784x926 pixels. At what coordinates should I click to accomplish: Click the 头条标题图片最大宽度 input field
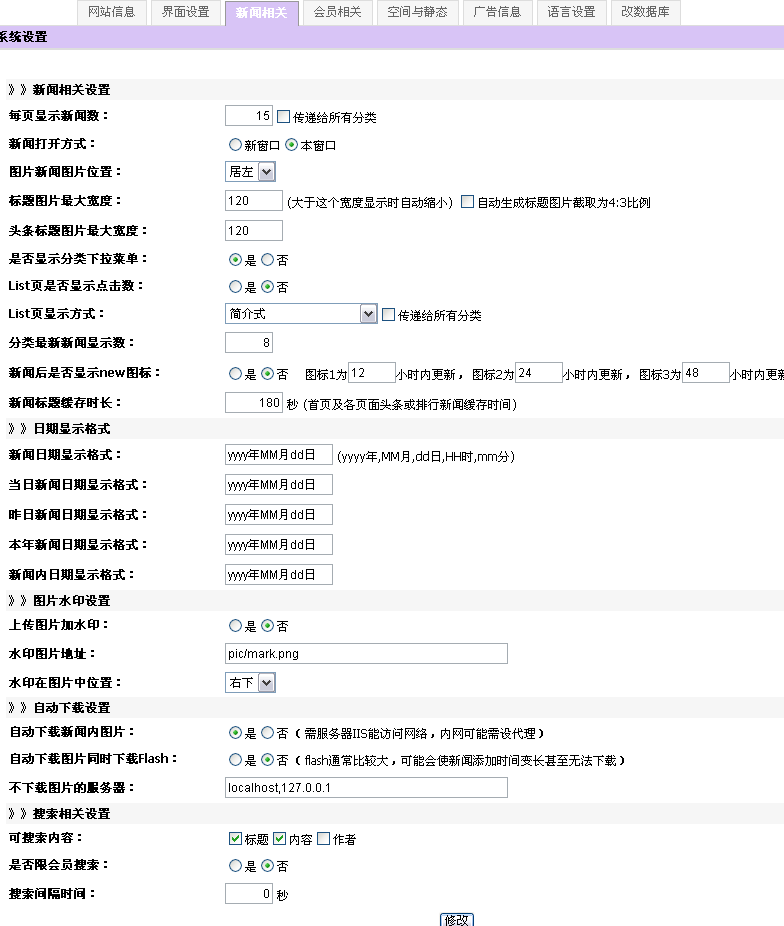tap(254, 230)
